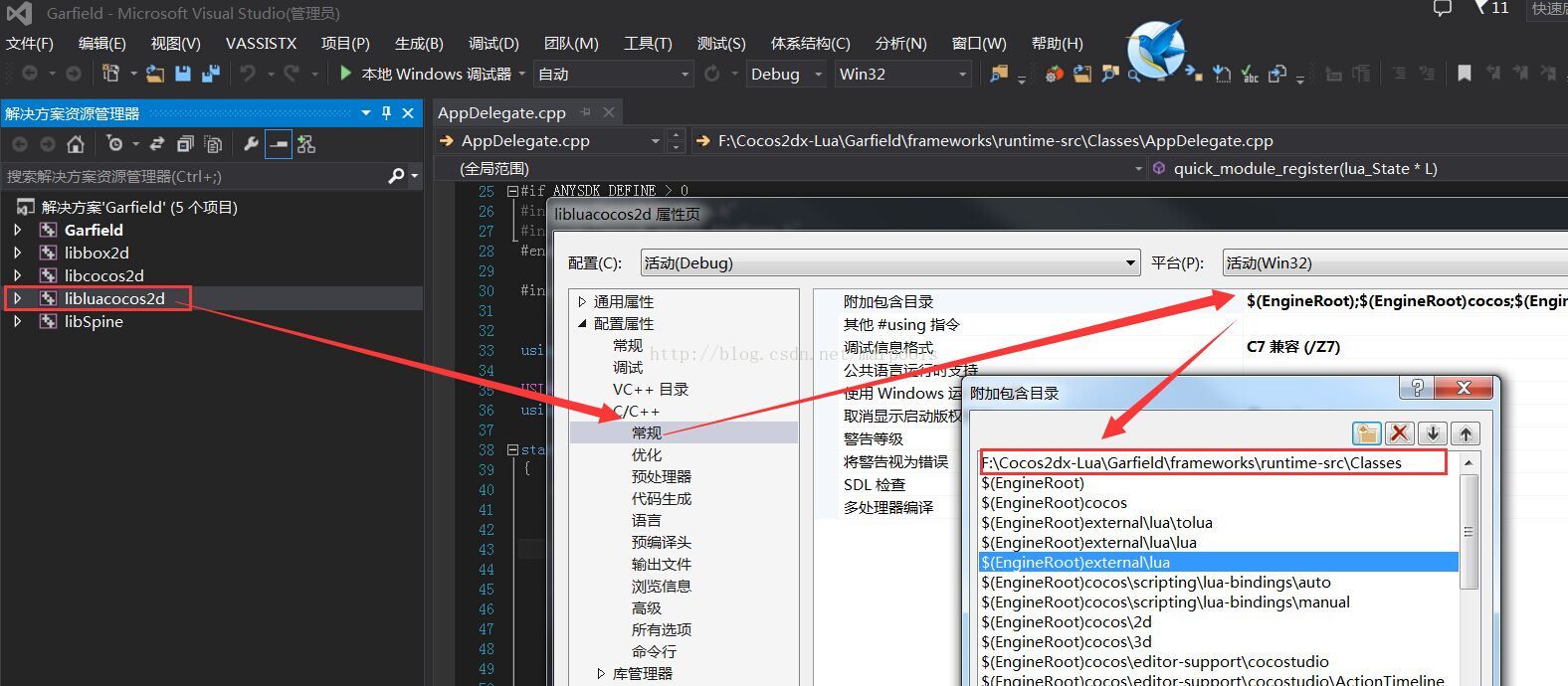Toggle the pin on the AppDelegate.cpp tab
This screenshot has width=1568, height=686.
click(x=586, y=112)
